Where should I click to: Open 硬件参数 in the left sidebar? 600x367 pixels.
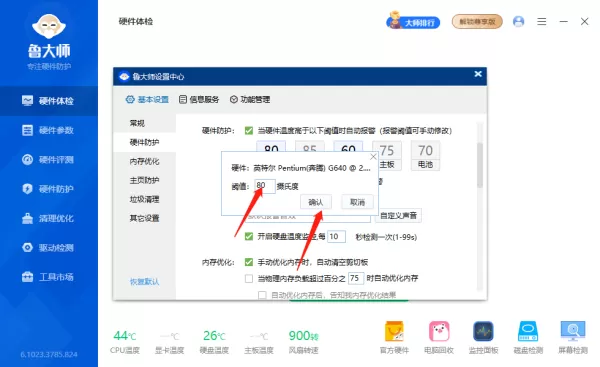[49, 130]
